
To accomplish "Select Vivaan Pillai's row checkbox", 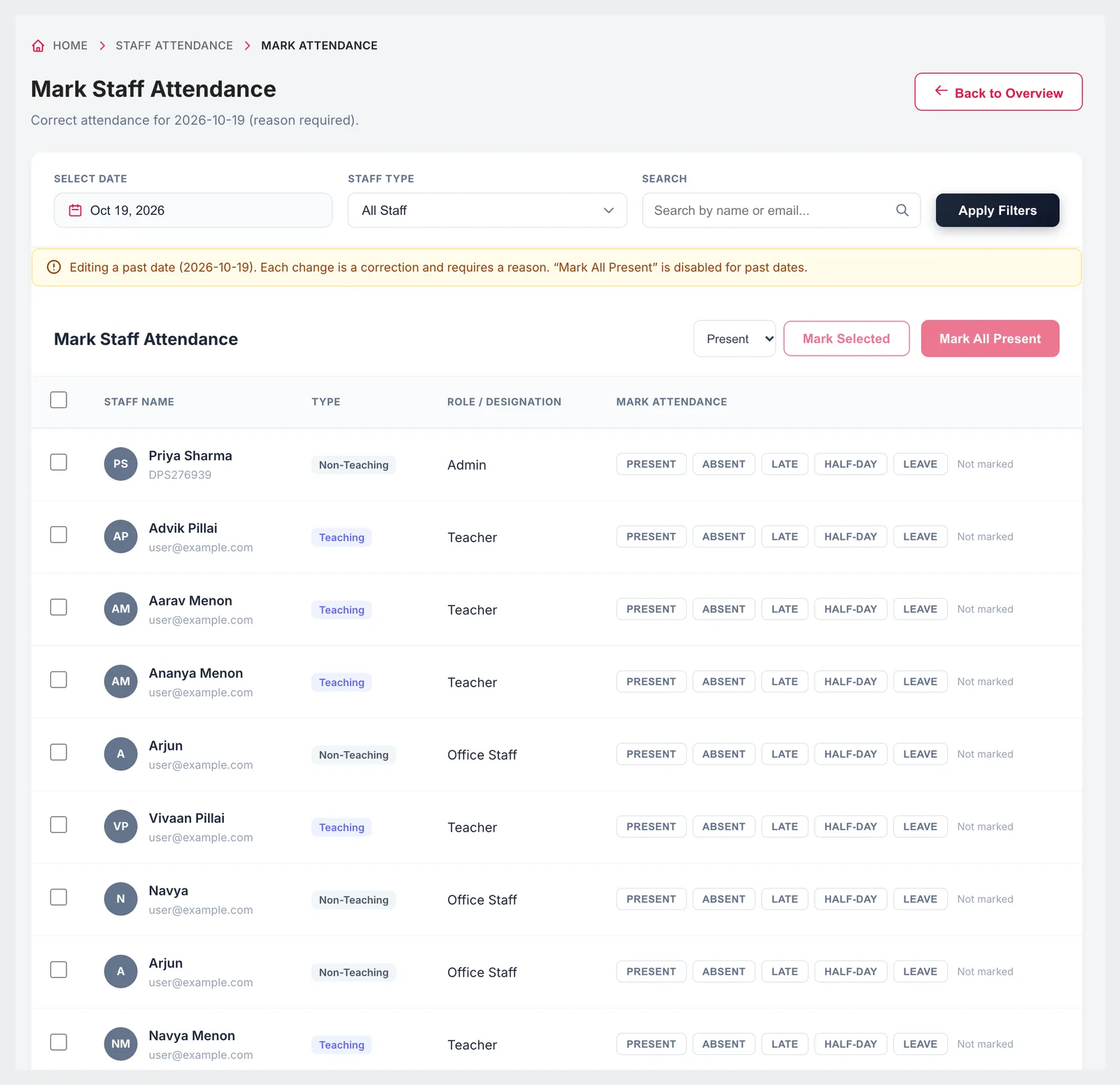I will pos(59,825).
